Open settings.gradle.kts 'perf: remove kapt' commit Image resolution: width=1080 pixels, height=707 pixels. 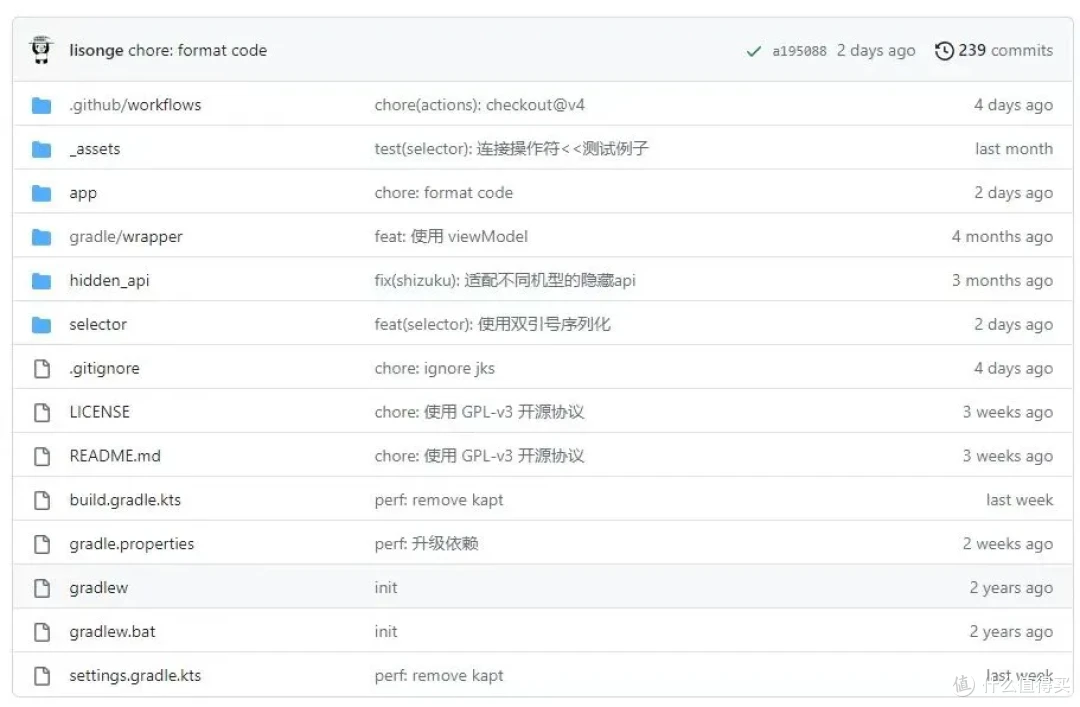tap(439, 676)
